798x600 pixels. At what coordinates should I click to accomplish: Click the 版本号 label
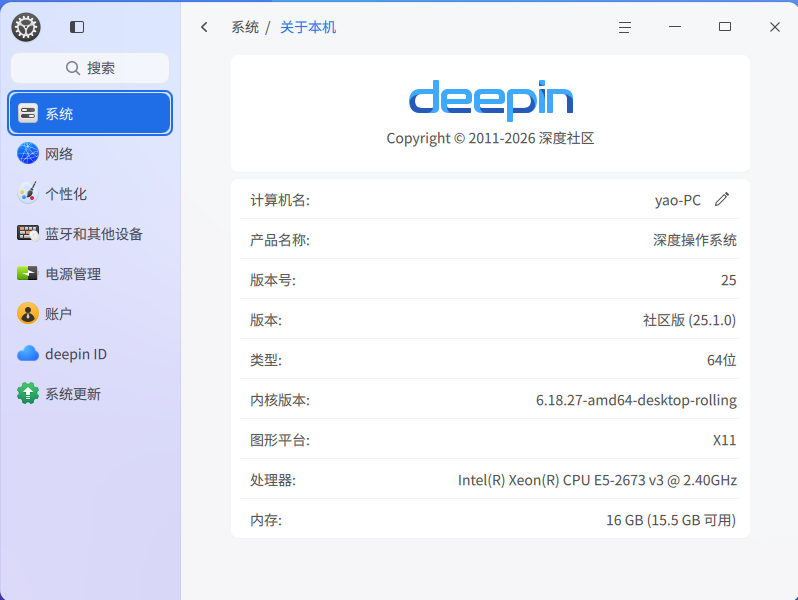tap(273, 280)
